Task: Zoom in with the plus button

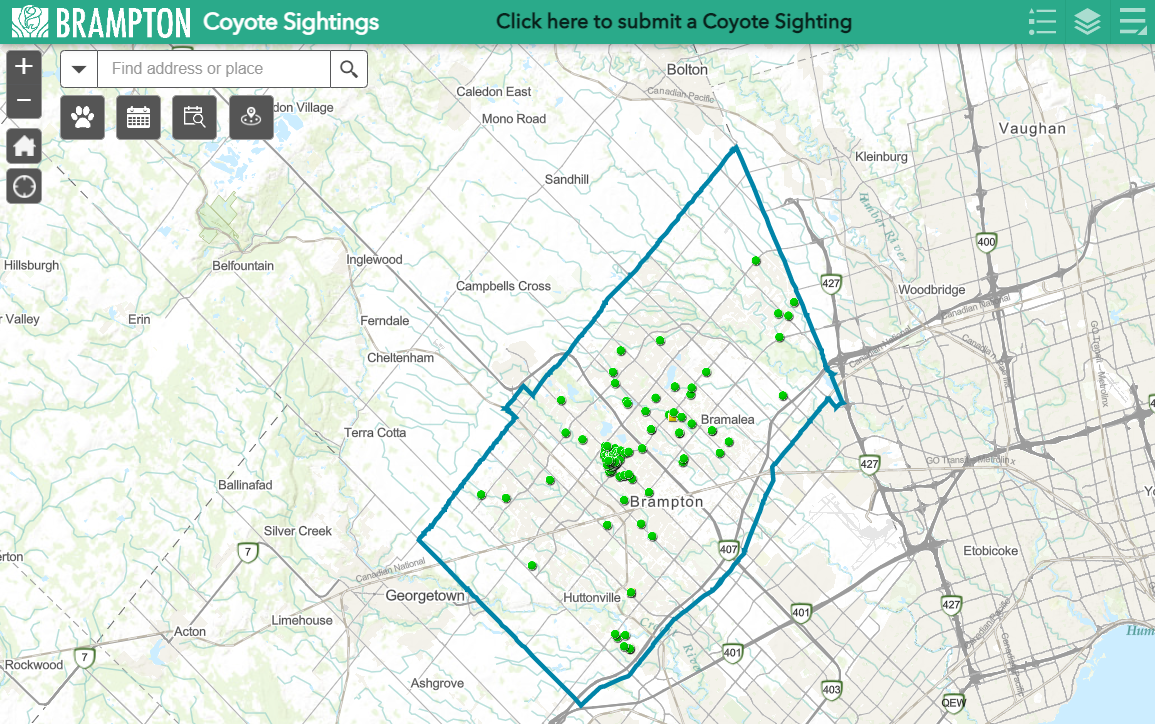Action: pos(23,66)
